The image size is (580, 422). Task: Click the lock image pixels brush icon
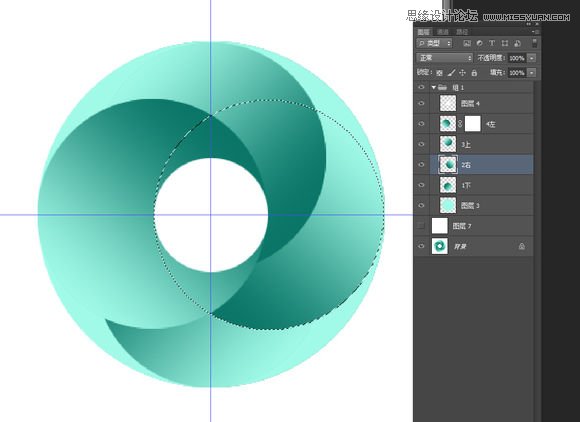[451, 73]
